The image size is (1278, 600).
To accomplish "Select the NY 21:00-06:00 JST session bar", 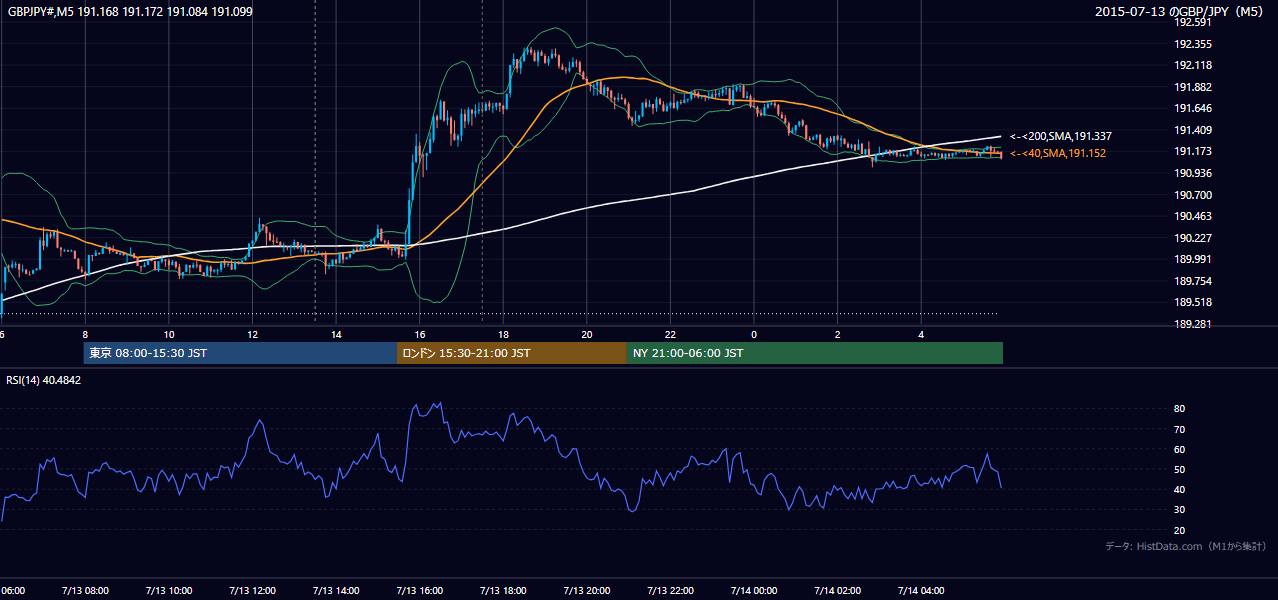I will [815, 353].
